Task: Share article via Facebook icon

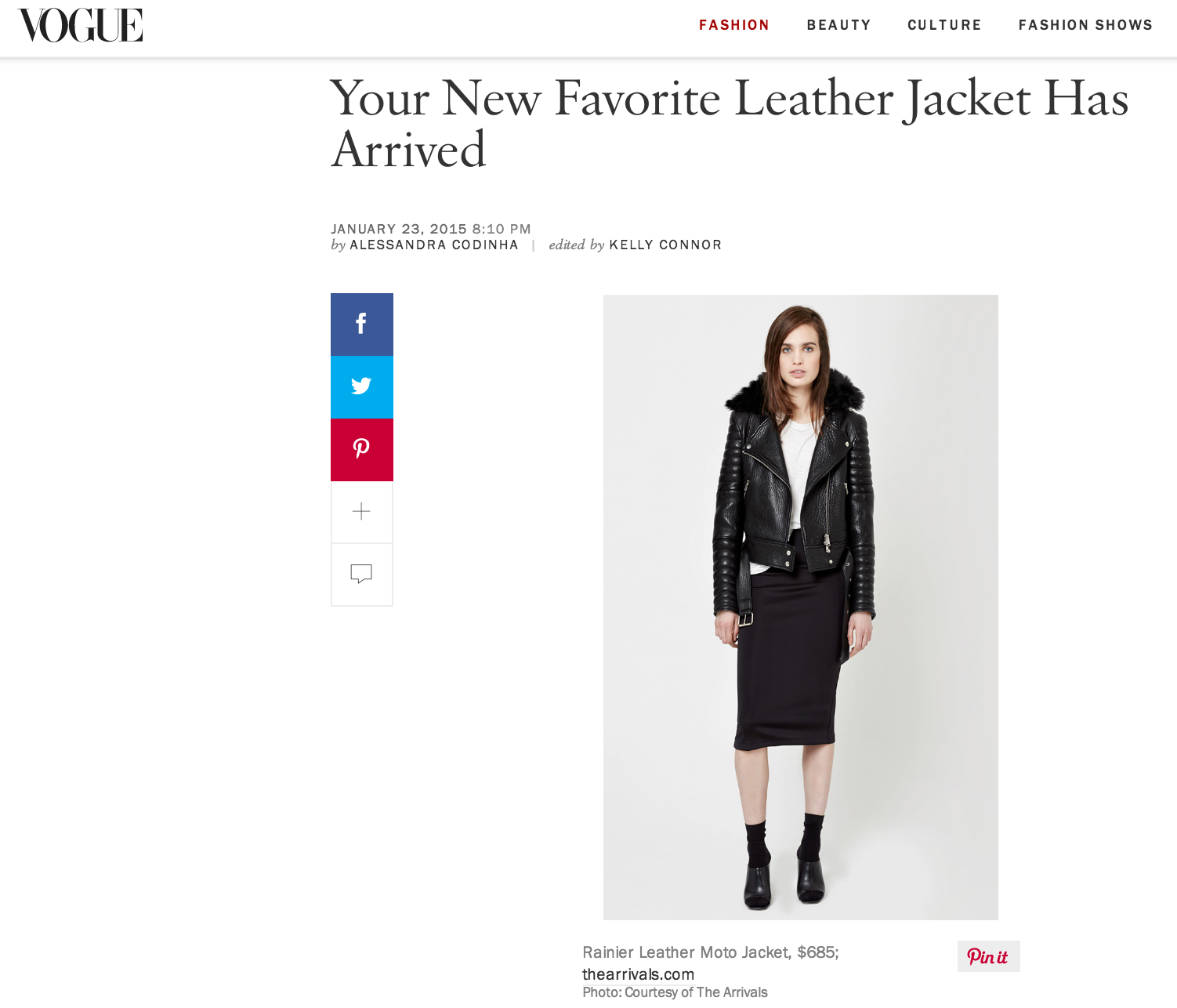Action: (361, 324)
